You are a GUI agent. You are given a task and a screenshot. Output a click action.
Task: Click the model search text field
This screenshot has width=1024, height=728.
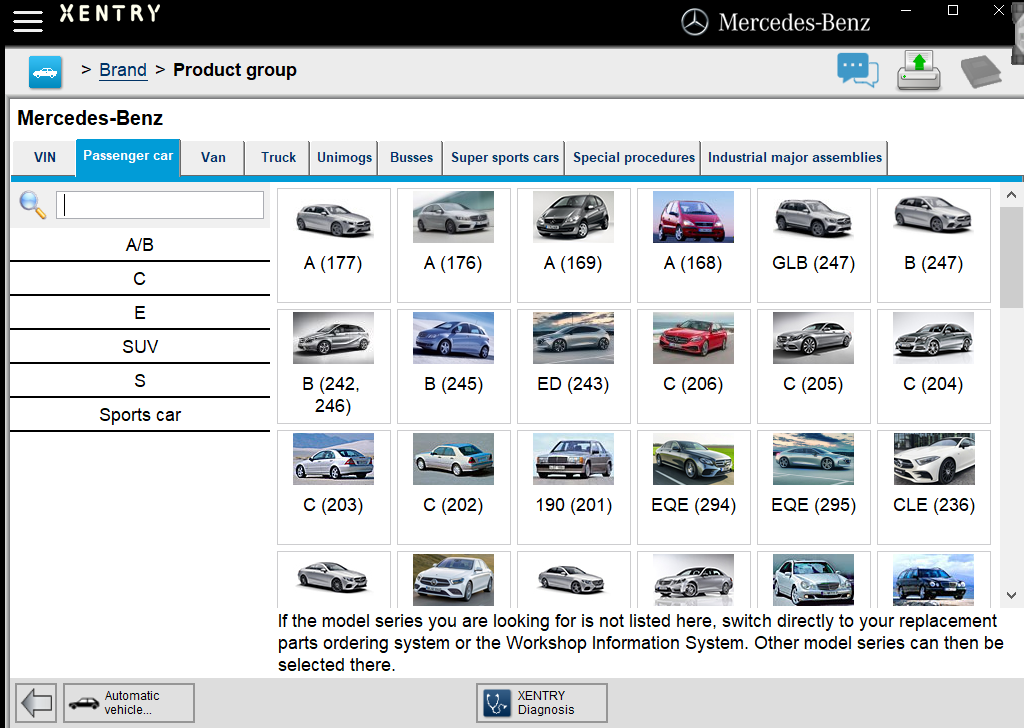(160, 205)
